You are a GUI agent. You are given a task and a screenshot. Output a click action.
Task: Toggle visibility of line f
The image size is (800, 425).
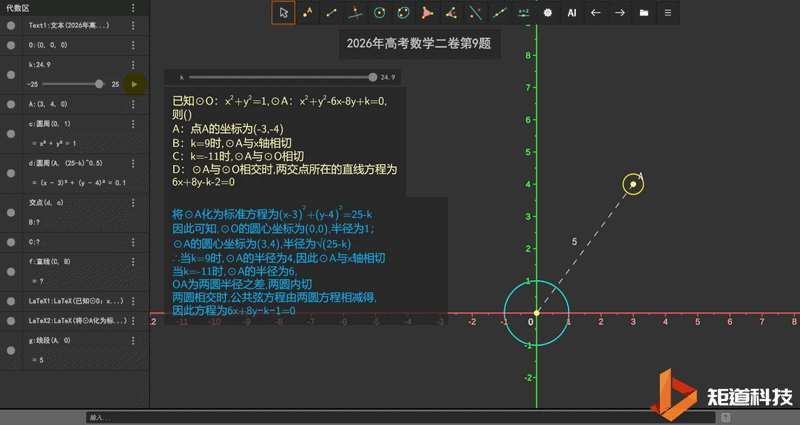[x=11, y=271]
